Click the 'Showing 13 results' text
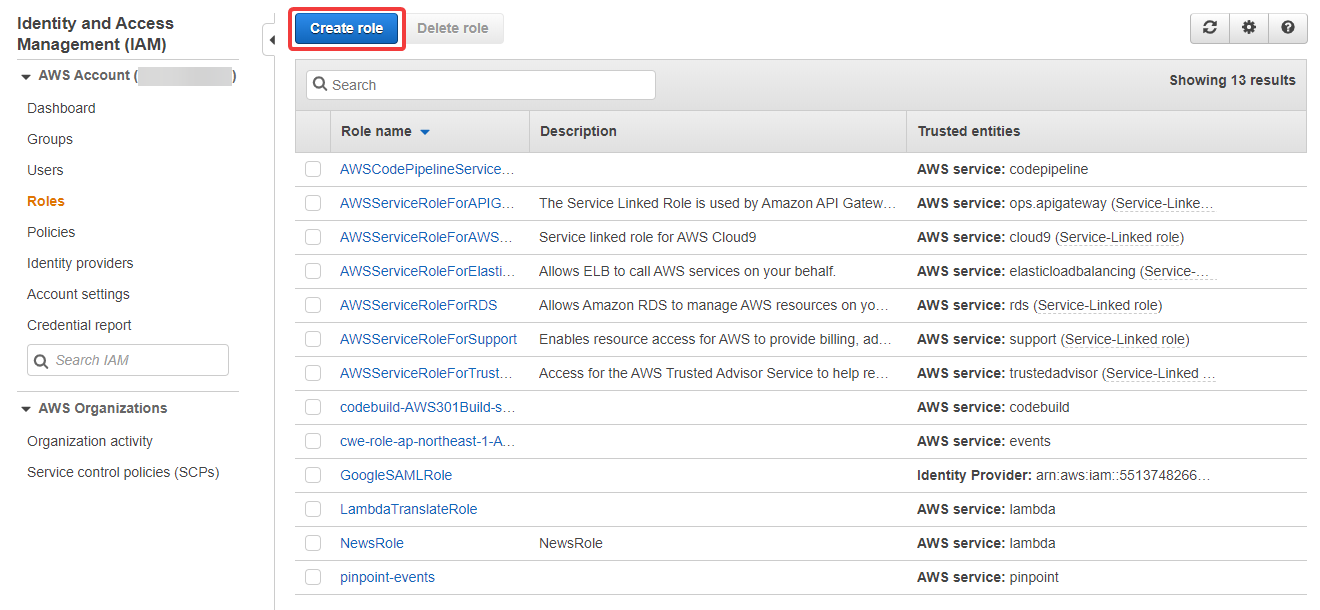Viewport: 1320px width, 610px height. [x=1232, y=80]
